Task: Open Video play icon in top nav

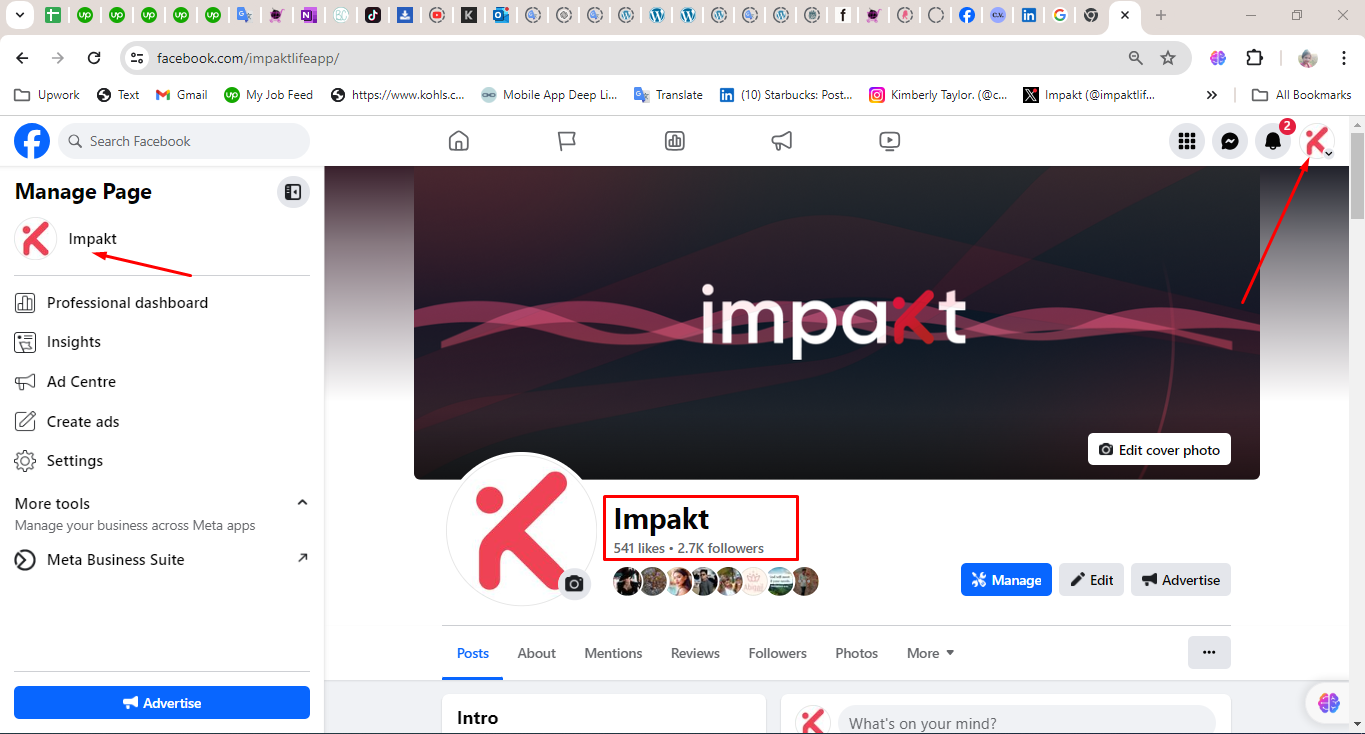Action: pos(890,141)
